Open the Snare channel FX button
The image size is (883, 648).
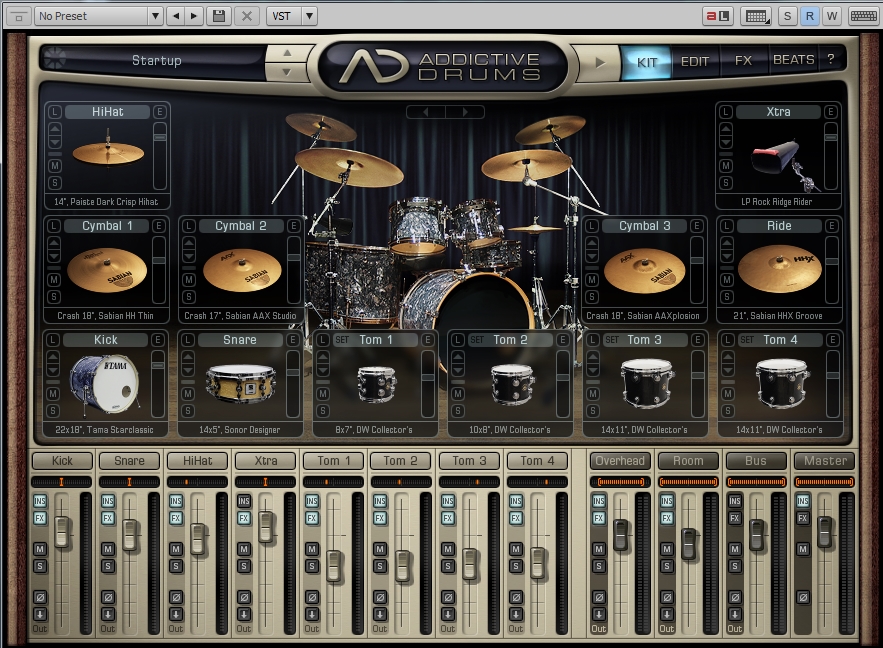tap(108, 518)
